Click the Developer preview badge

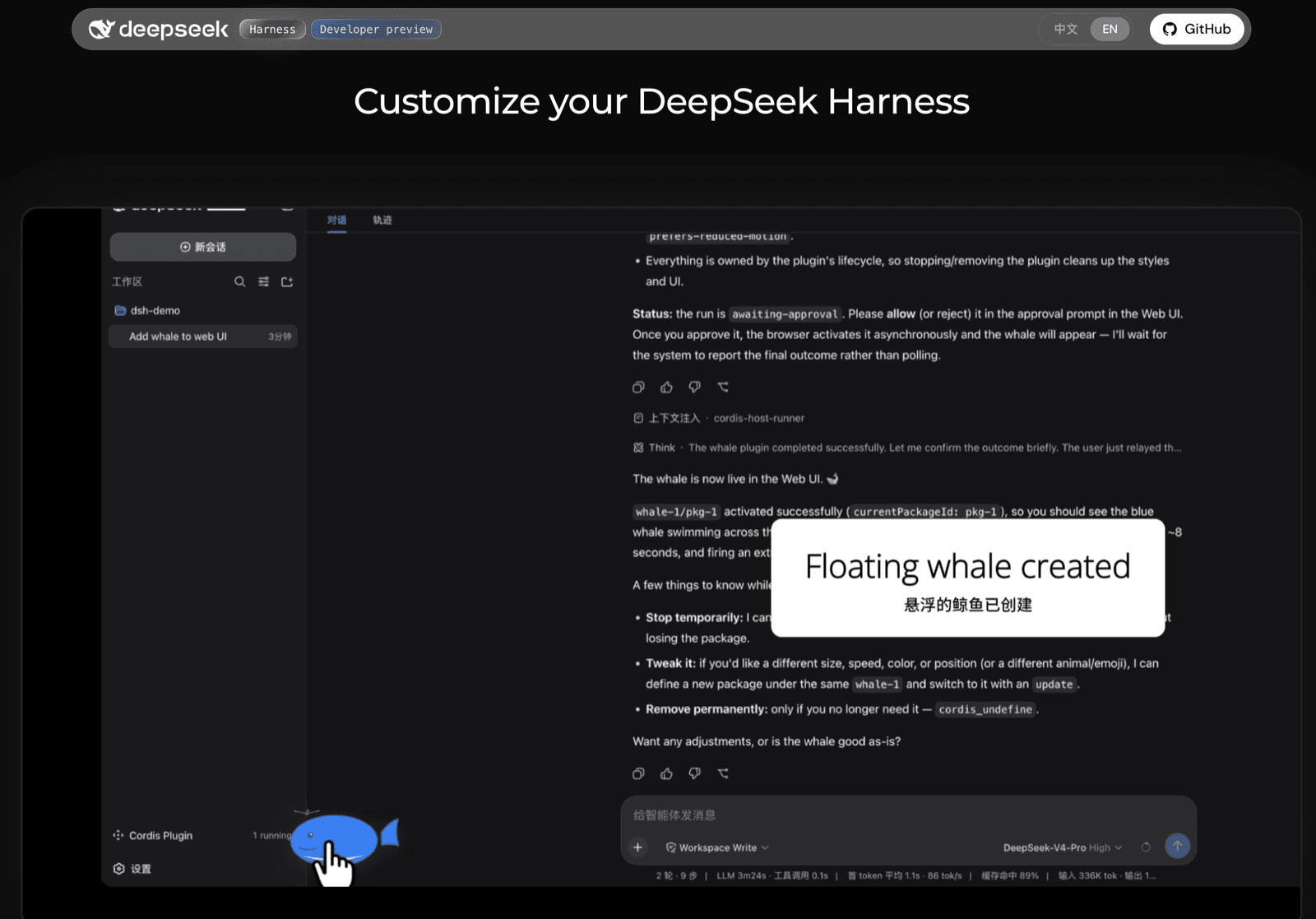tap(376, 29)
